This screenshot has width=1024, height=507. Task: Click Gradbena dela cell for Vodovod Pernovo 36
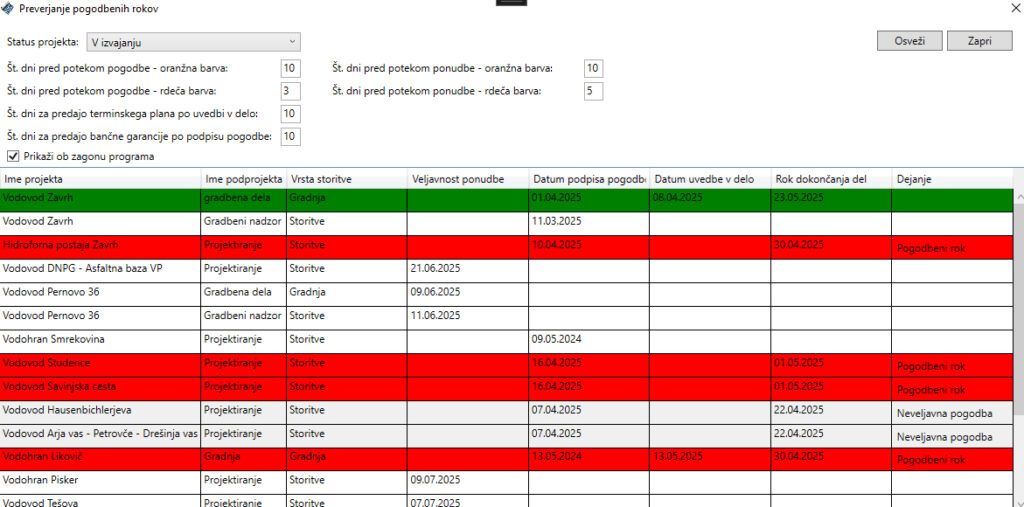coord(244,294)
